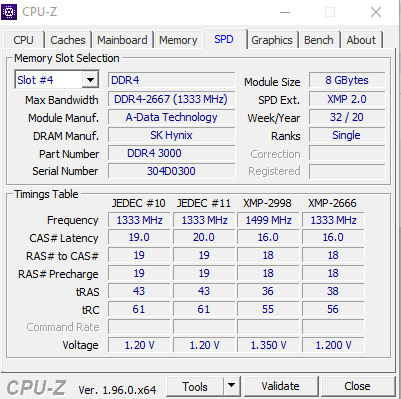This screenshot has height=399, width=401.
Task: Switch to the CPU tab
Action: click(x=23, y=40)
